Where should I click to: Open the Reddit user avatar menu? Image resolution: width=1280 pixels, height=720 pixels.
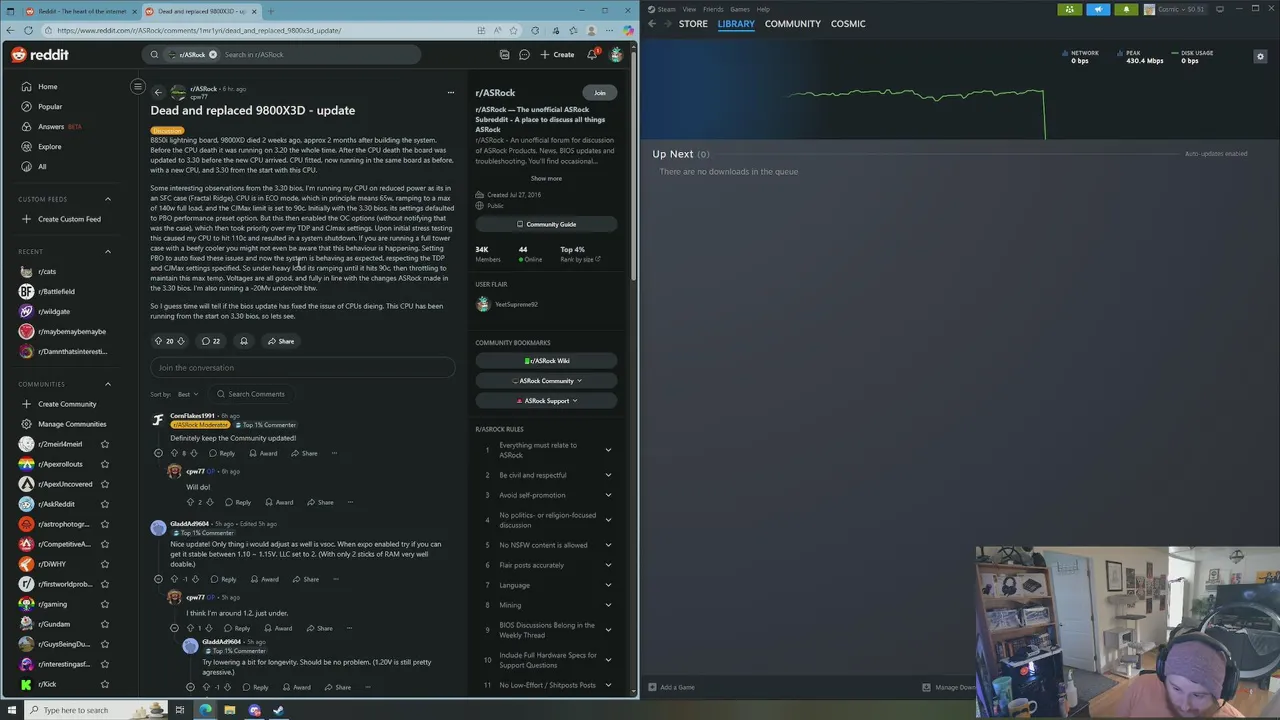(x=616, y=55)
